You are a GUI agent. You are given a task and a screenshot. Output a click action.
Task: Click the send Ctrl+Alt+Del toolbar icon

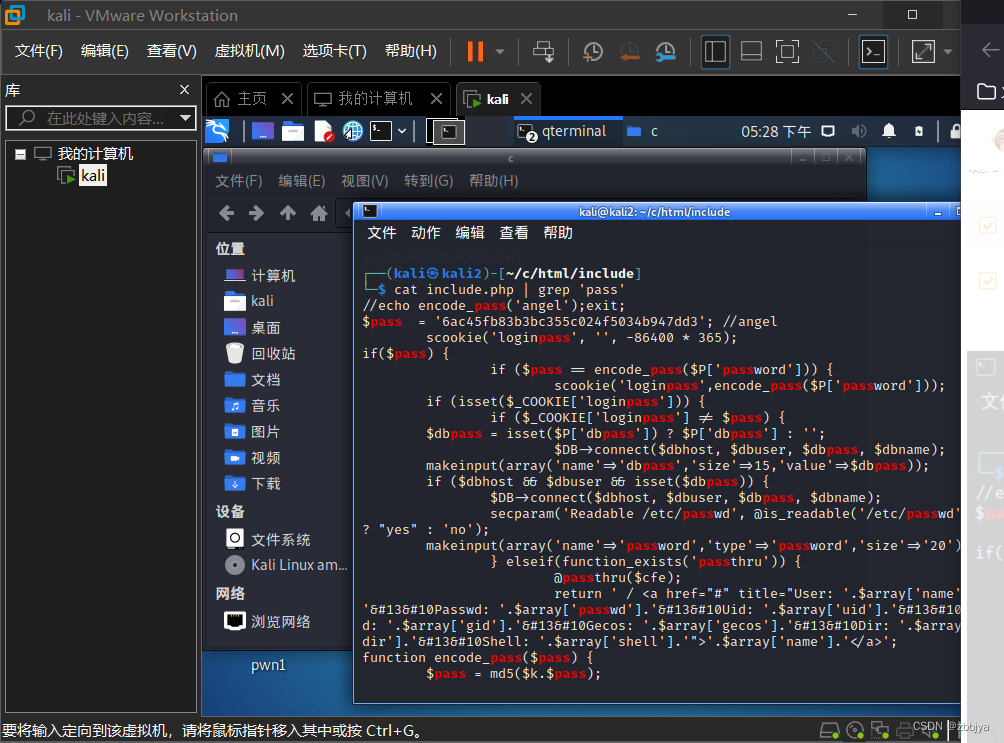click(544, 51)
